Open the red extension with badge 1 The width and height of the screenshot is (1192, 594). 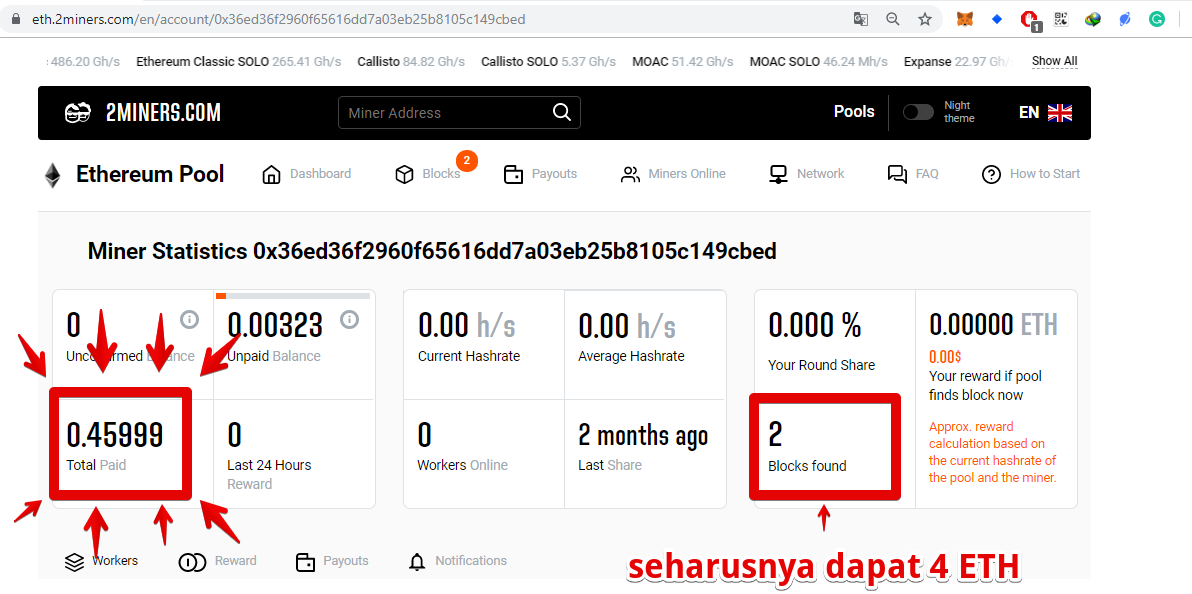tap(1030, 21)
